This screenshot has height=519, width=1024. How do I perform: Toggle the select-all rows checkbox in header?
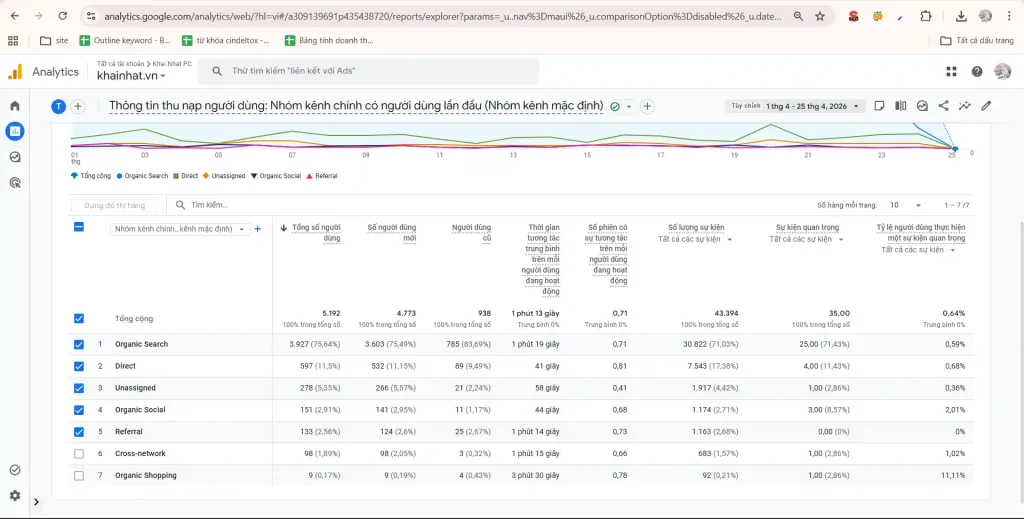[x=79, y=227]
